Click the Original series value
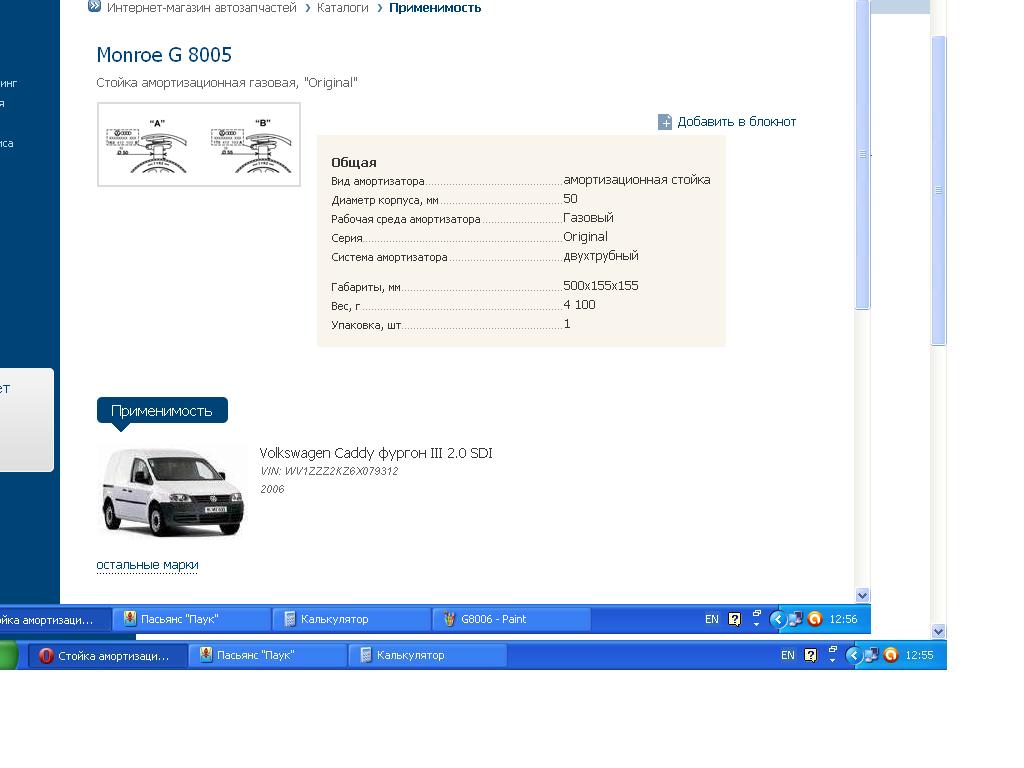1024x768 pixels. (x=585, y=236)
